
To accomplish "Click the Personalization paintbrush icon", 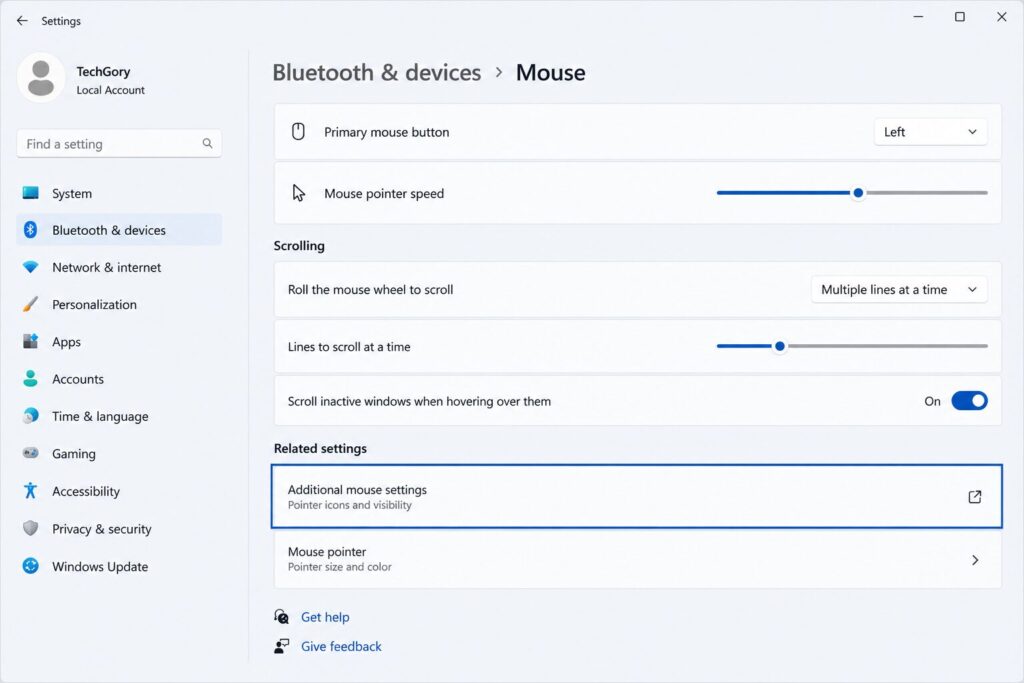I will click(30, 304).
